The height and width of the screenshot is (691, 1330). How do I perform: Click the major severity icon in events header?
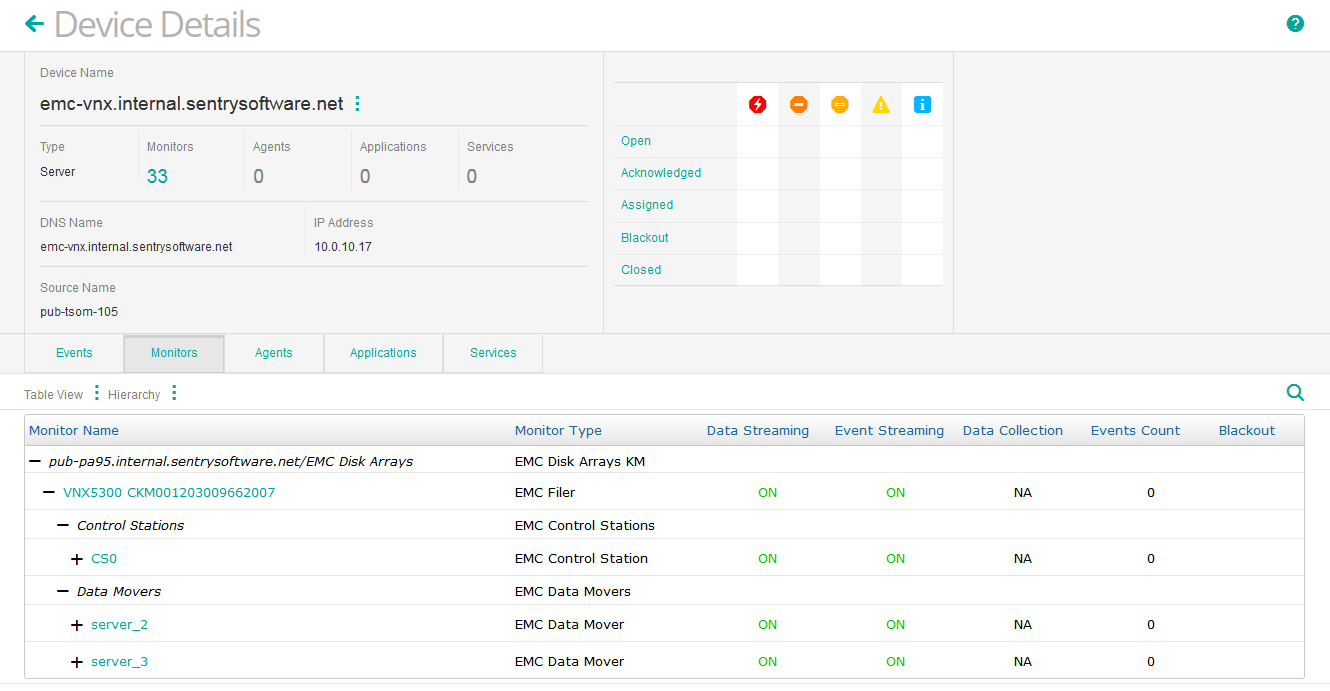798,103
